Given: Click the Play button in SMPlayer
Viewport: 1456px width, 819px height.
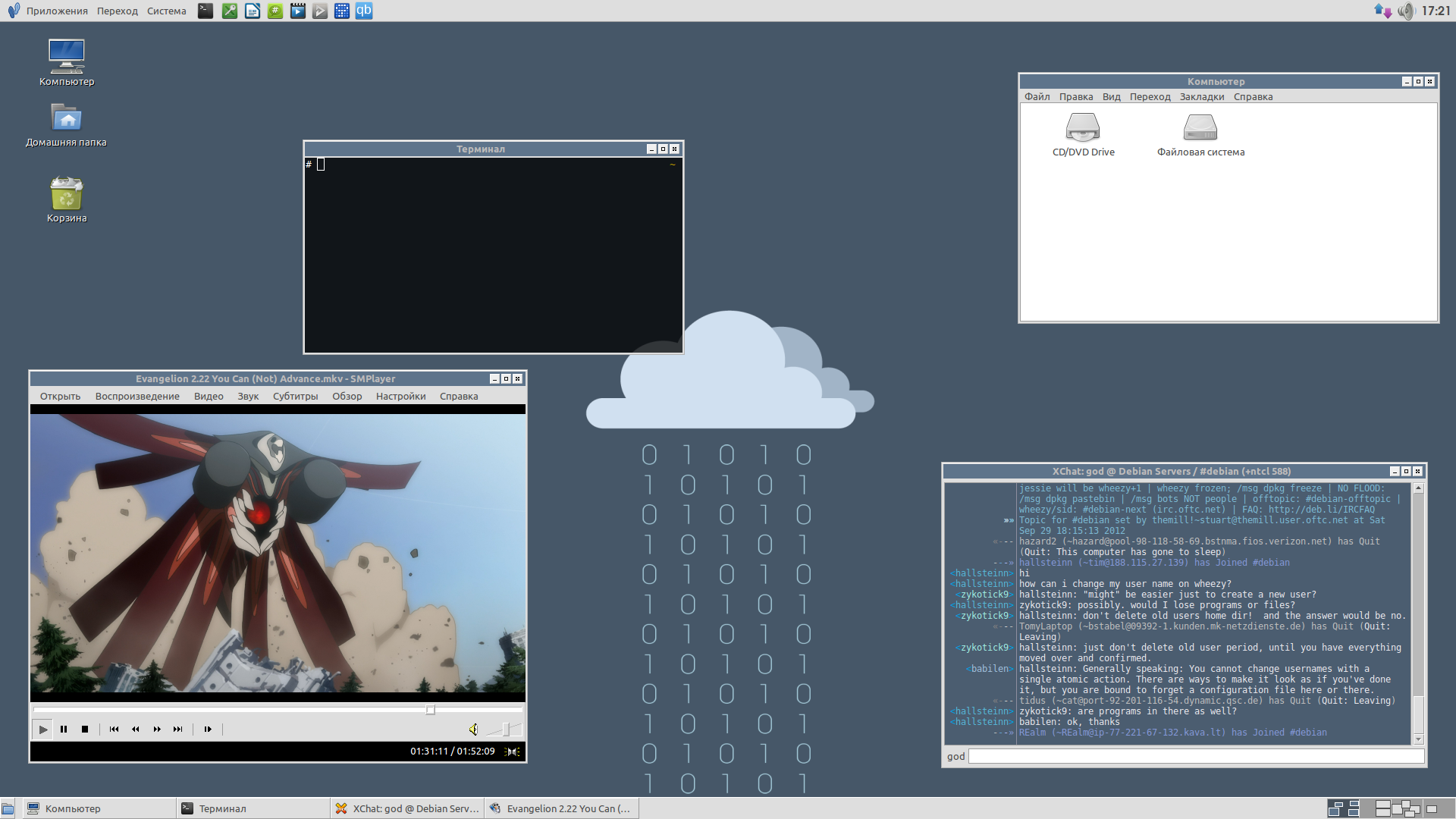Looking at the screenshot, I should pyautogui.click(x=43, y=730).
